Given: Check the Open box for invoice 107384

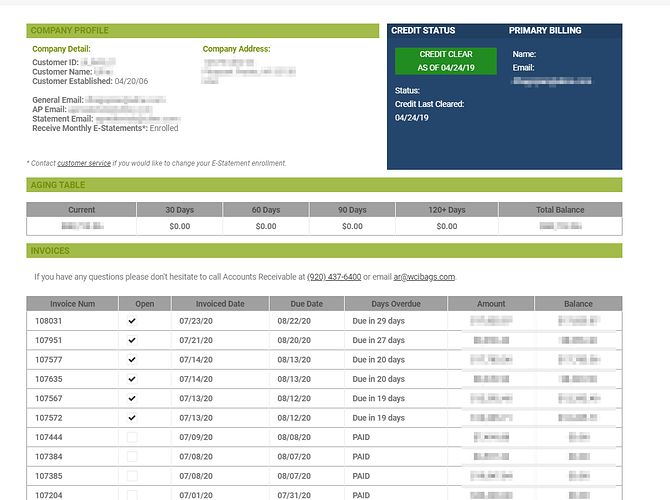Looking at the screenshot, I should [132, 456].
